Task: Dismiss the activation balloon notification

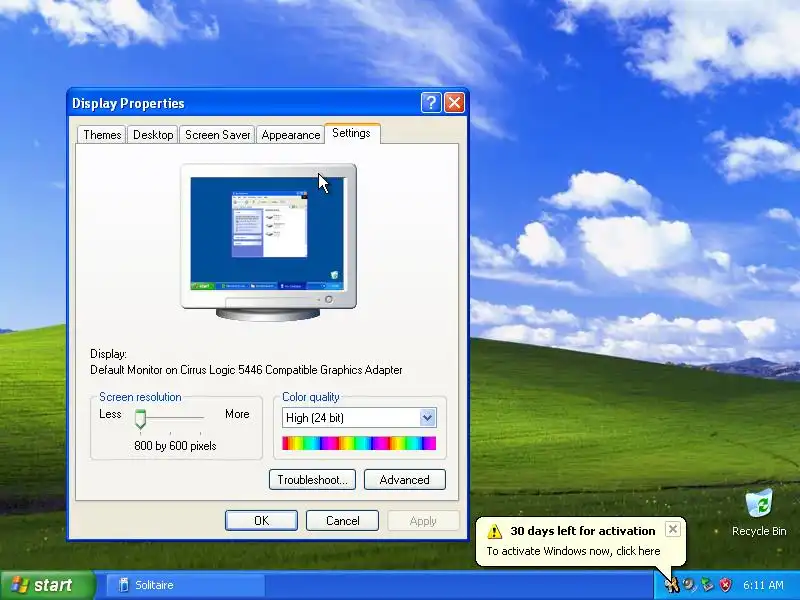Action: 672,529
